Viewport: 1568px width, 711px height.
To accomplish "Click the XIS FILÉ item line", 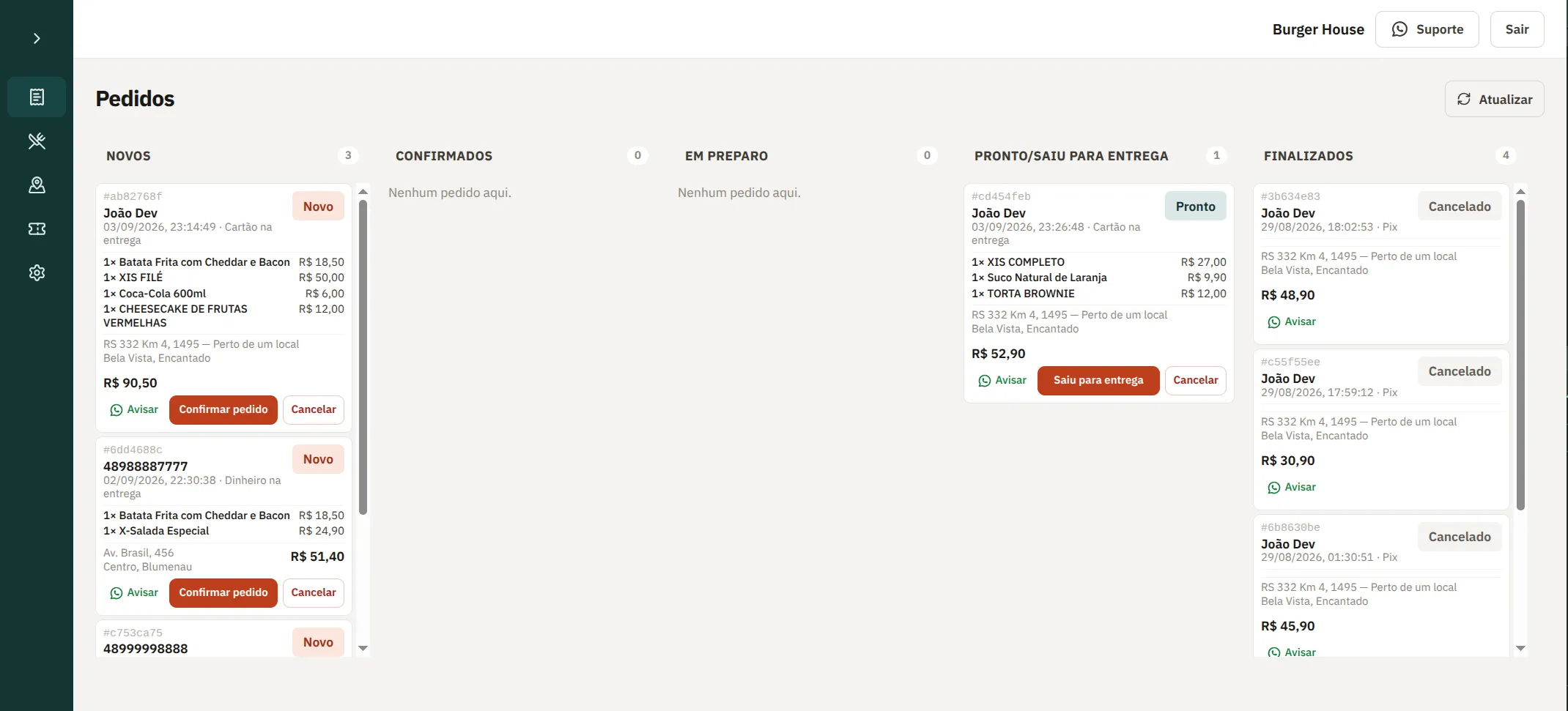I will tap(223, 278).
